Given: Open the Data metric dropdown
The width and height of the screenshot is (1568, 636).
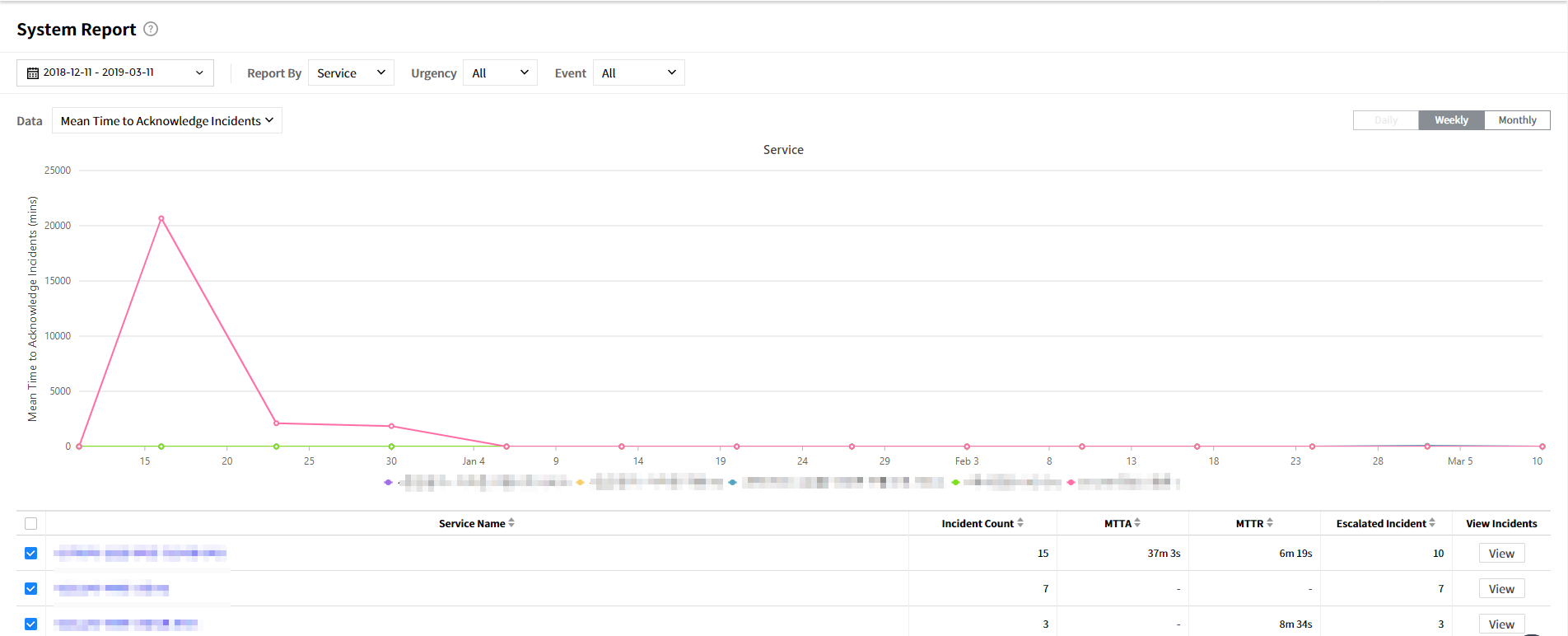Looking at the screenshot, I should tap(167, 121).
